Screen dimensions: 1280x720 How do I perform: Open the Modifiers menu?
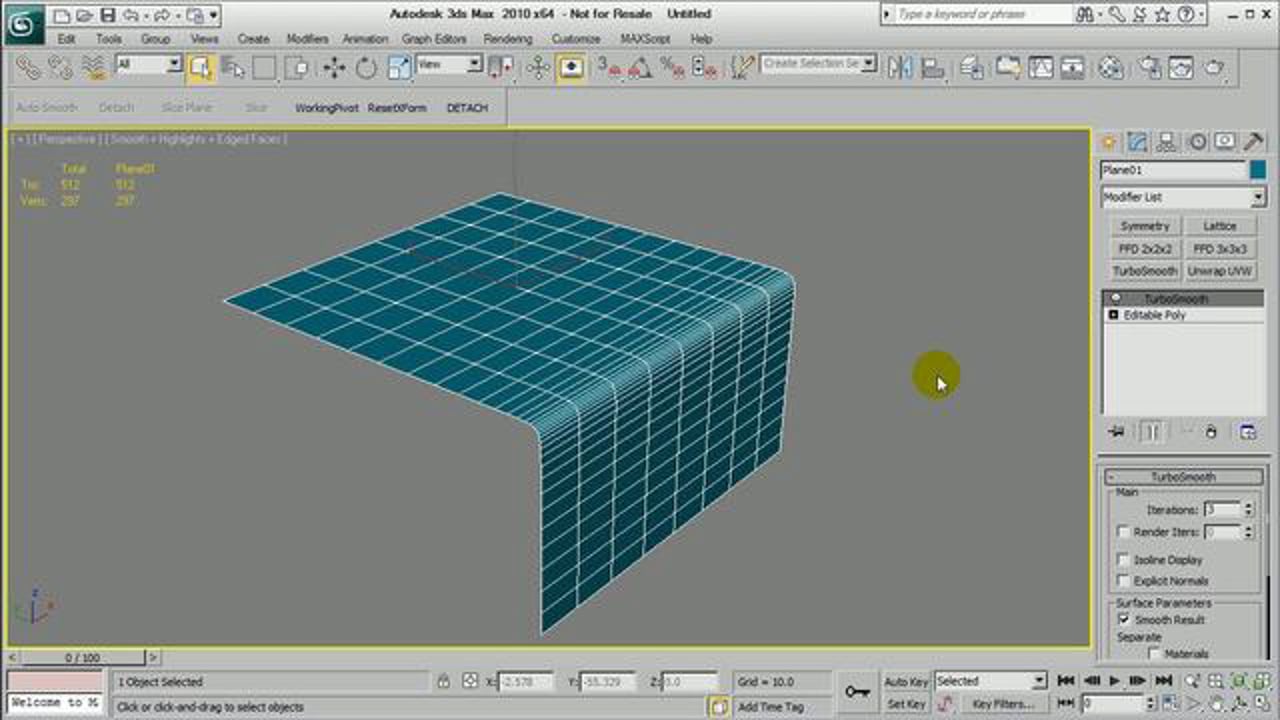point(307,39)
